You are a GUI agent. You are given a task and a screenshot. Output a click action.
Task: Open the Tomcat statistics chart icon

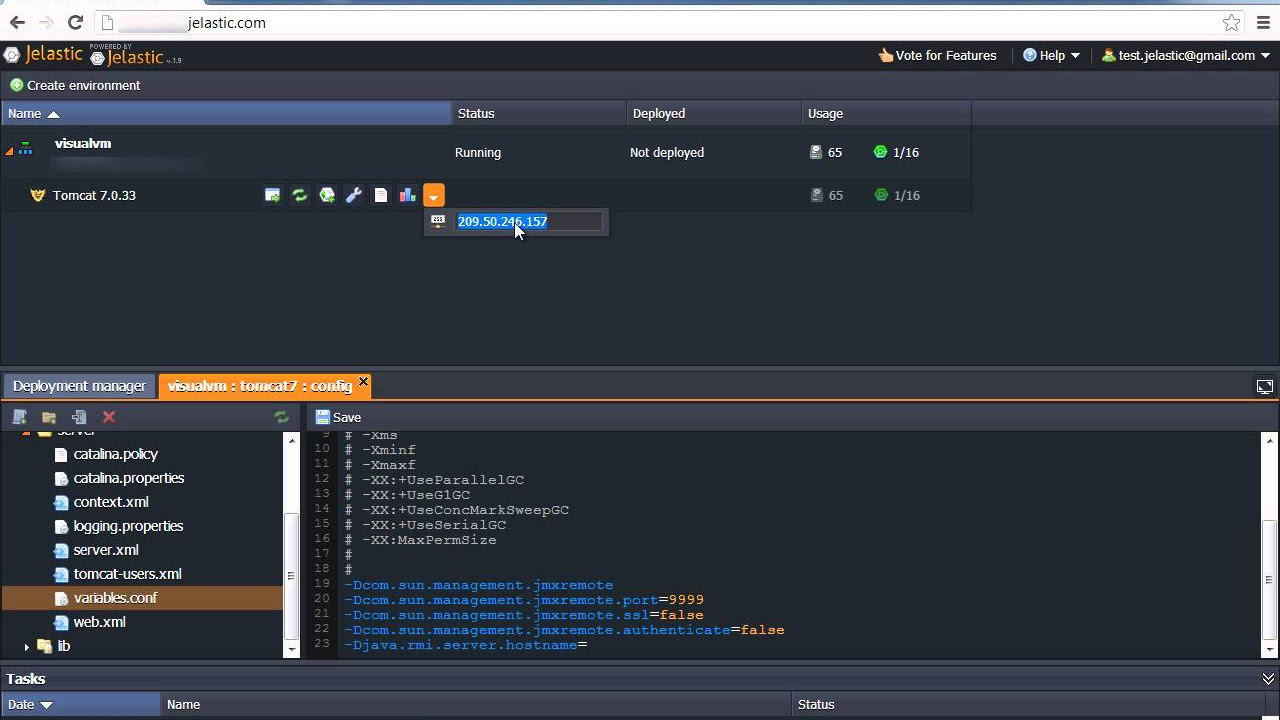tap(407, 195)
